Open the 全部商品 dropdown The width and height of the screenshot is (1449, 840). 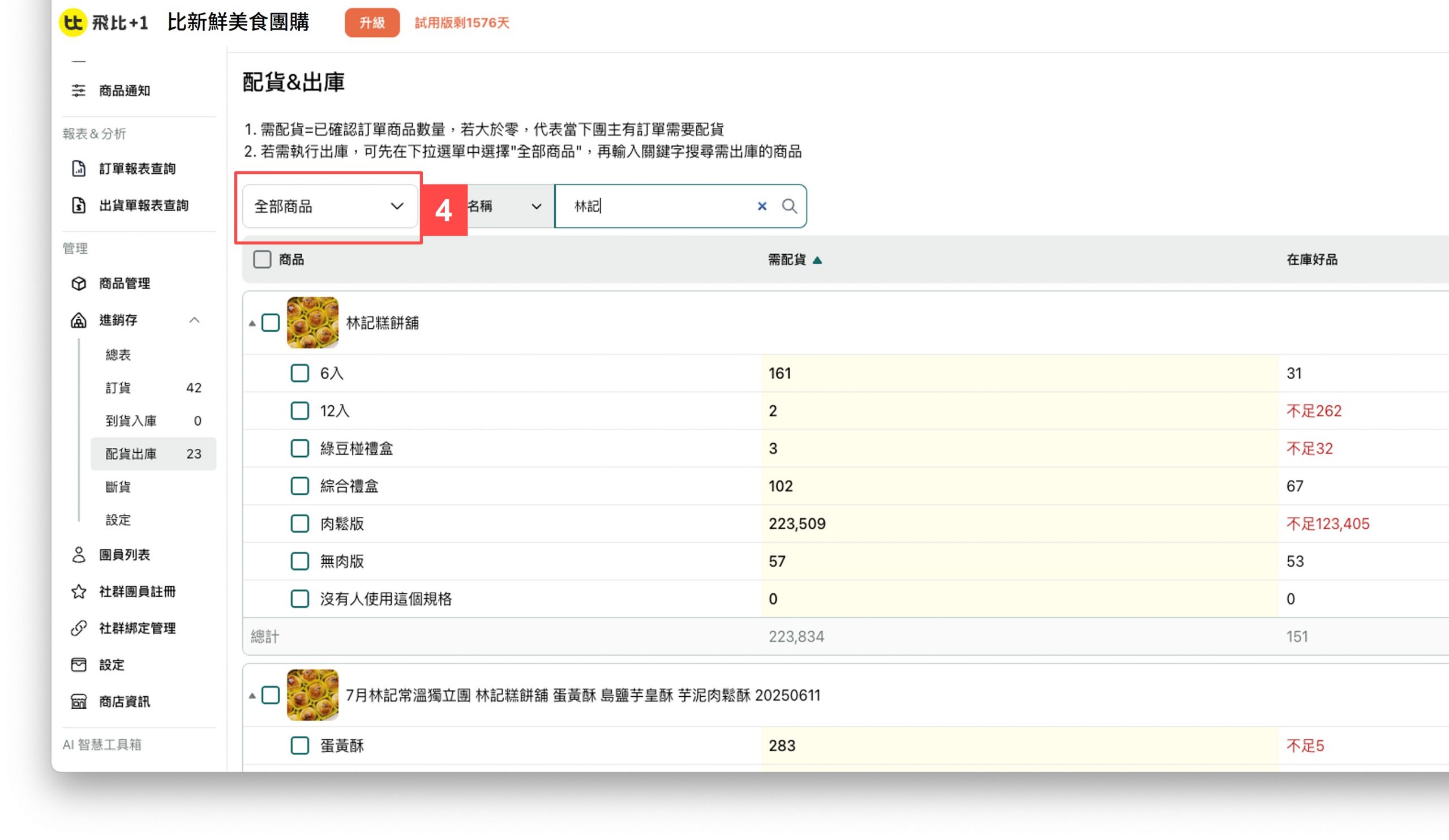coord(329,206)
